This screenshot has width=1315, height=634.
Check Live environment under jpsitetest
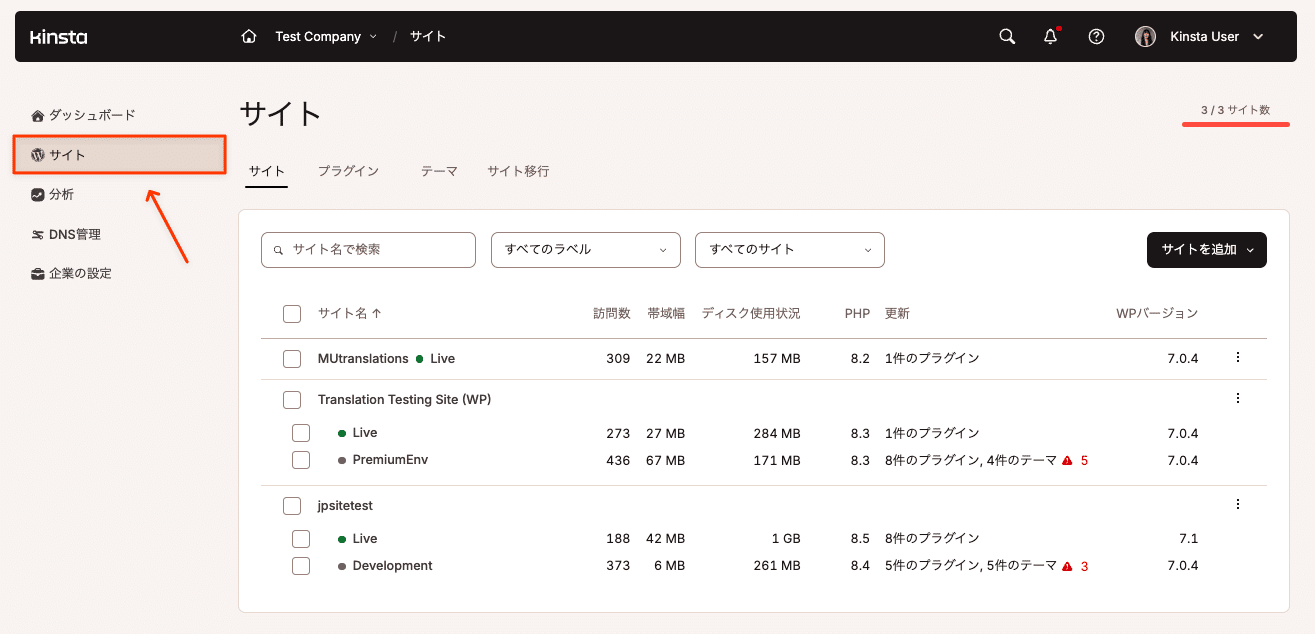[x=301, y=539]
